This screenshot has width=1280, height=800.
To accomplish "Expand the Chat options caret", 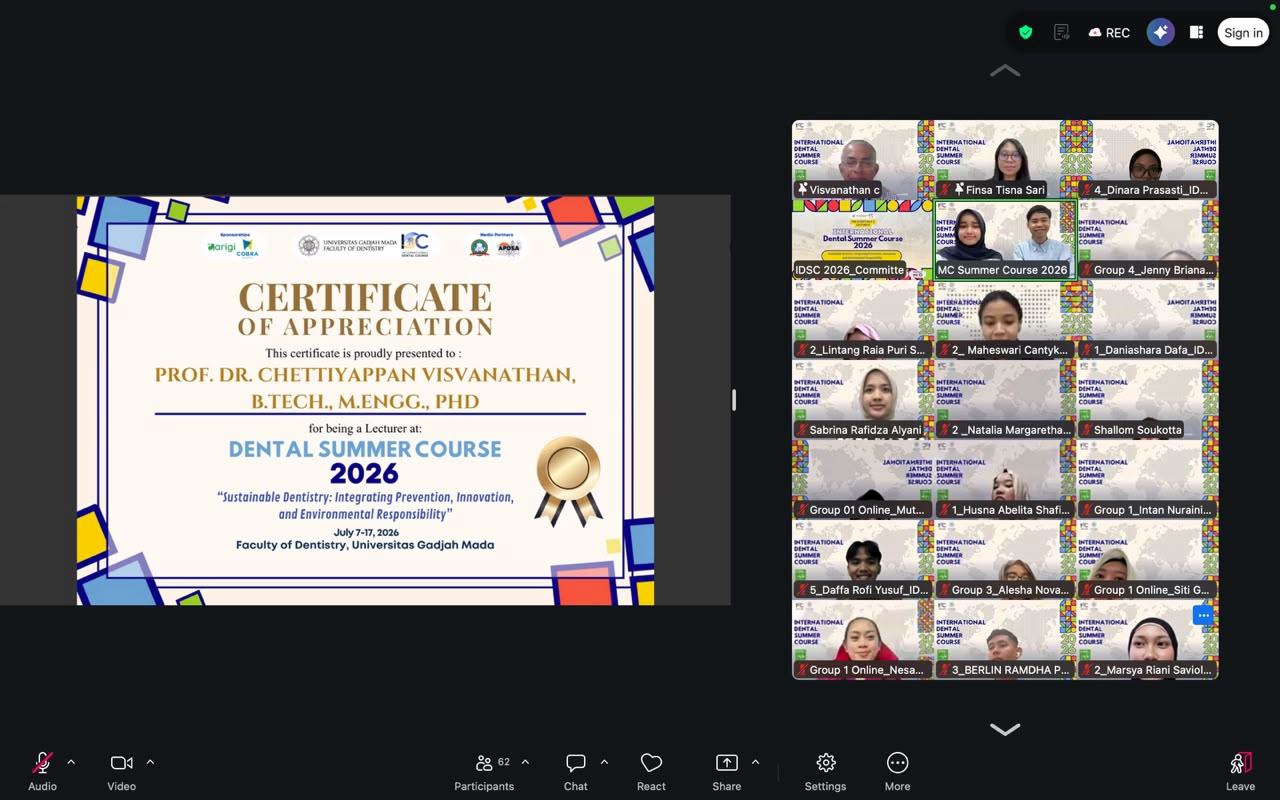I will click(604, 762).
